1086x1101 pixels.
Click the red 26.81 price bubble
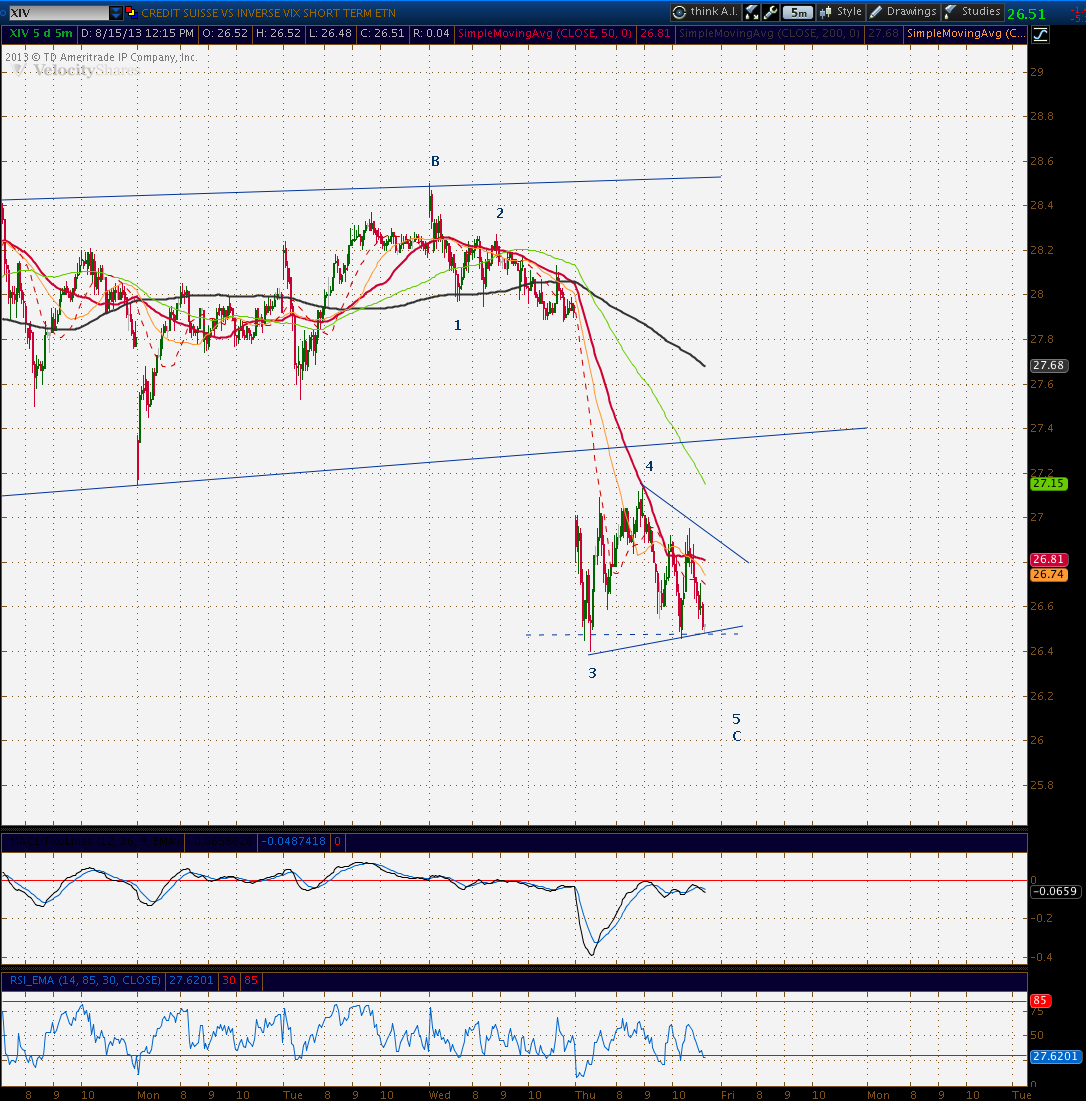(1048, 560)
